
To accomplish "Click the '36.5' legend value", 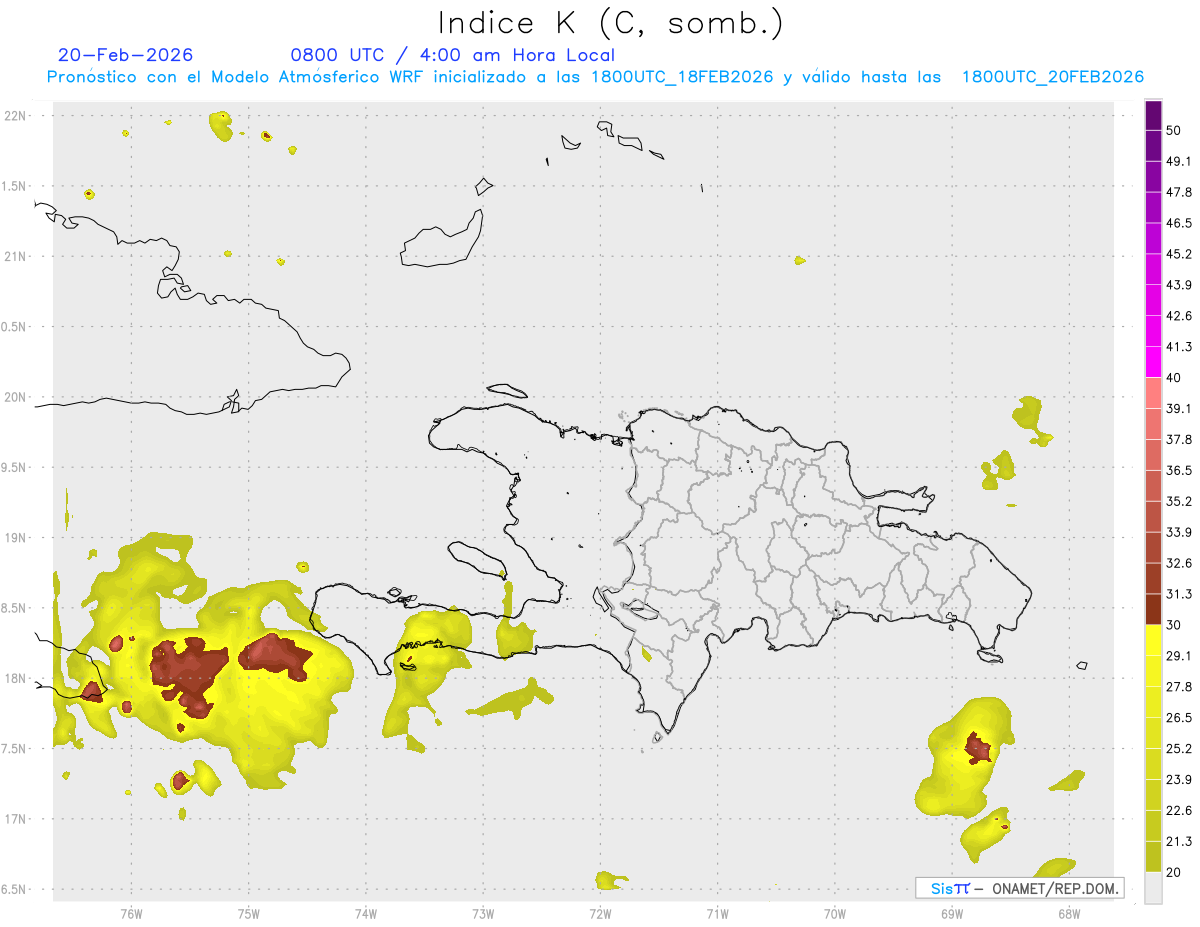I will click(x=1179, y=470).
